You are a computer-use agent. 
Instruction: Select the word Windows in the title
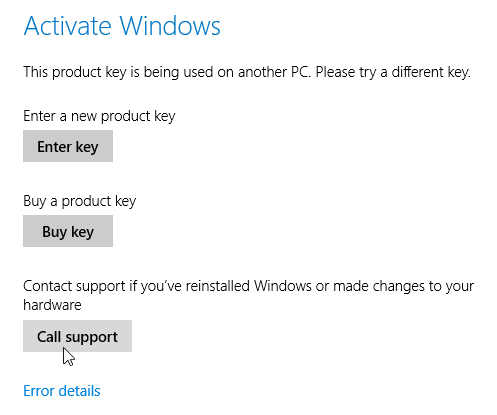pos(170,26)
